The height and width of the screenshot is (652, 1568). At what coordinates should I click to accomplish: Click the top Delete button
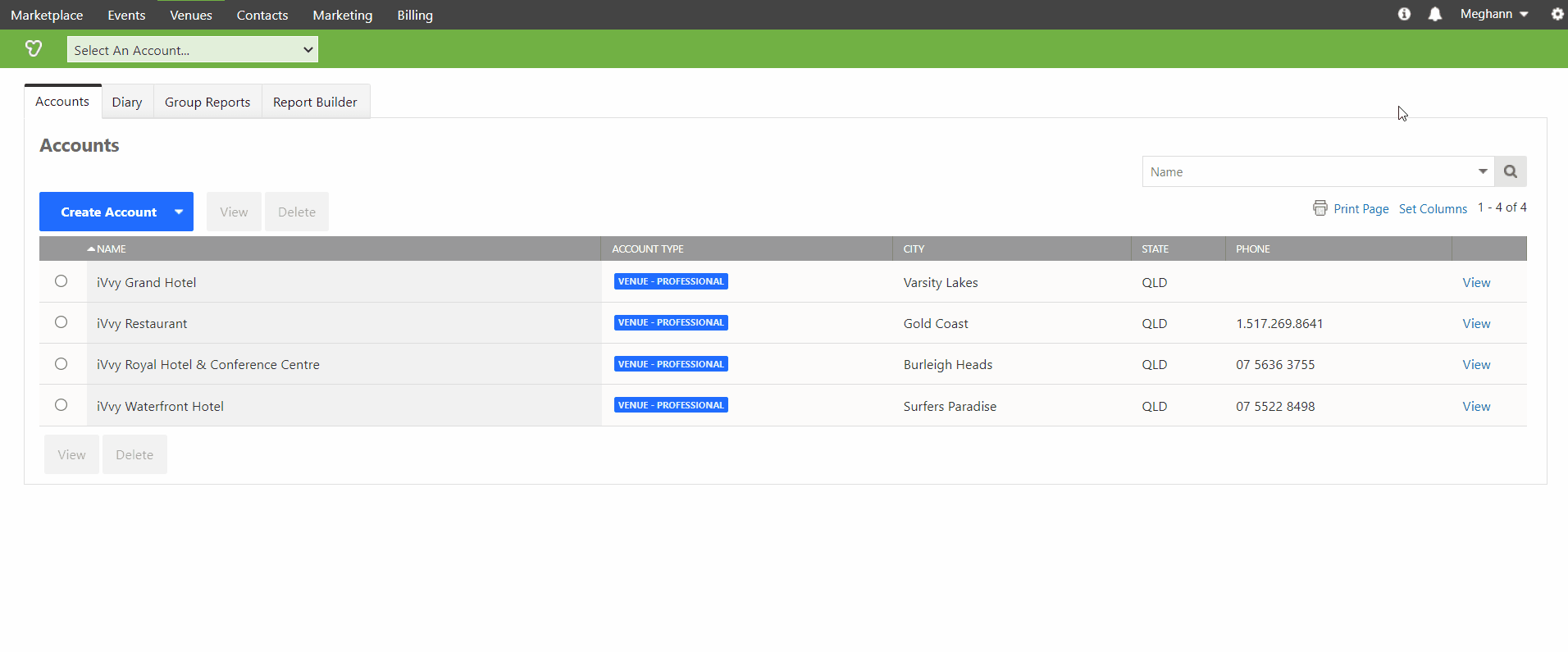pyautogui.click(x=297, y=212)
